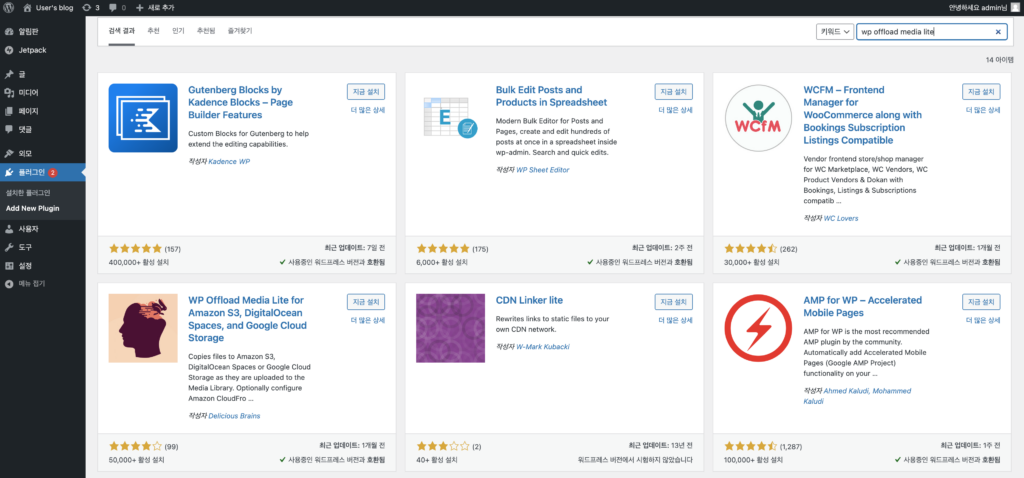Open 더 많은 상세 for WP Offload Media Lite
Image resolution: width=1024 pixels, height=478 pixels.
368,320
